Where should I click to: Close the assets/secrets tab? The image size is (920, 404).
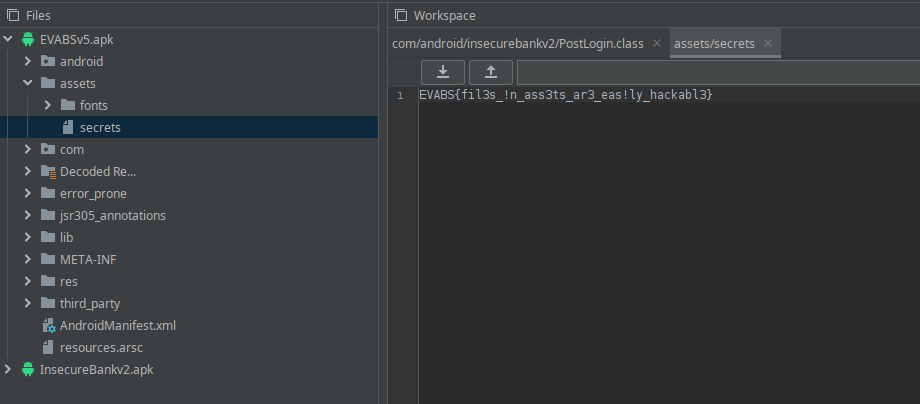[767, 43]
